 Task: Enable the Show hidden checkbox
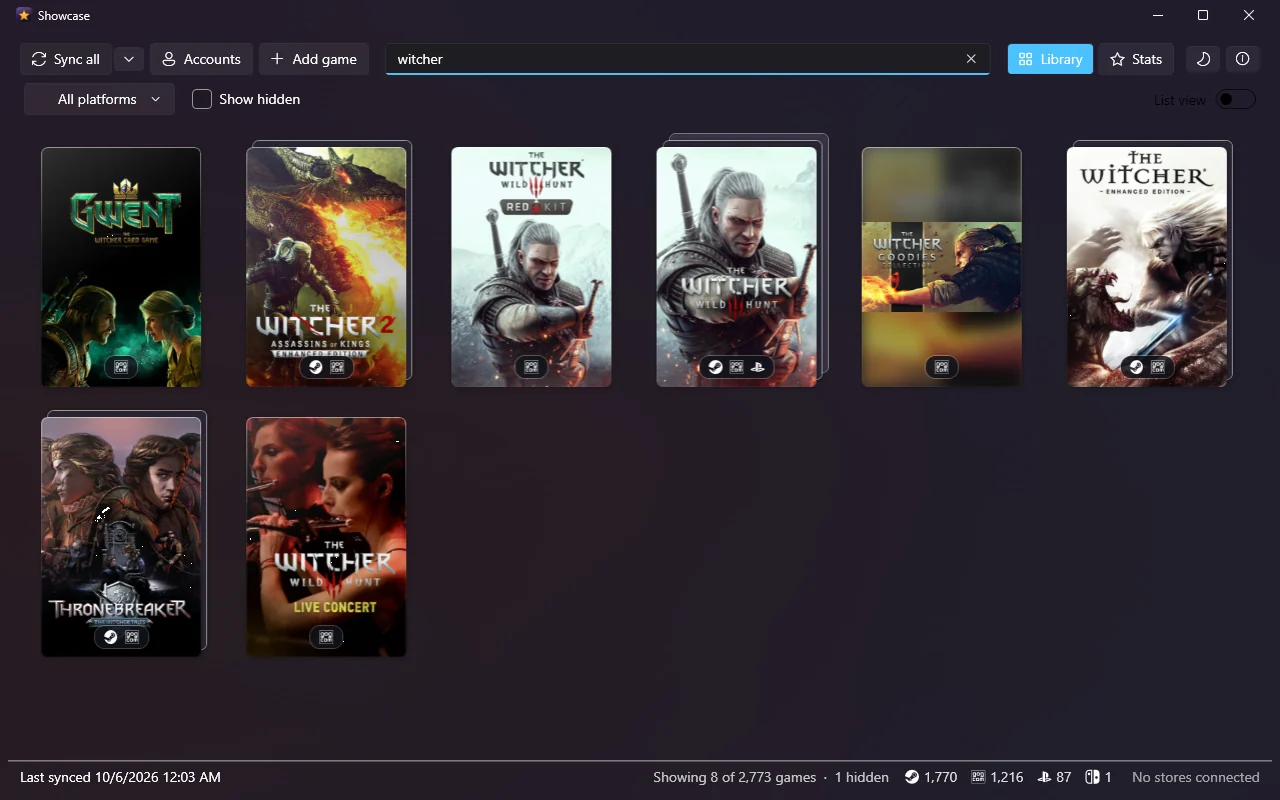(x=202, y=99)
